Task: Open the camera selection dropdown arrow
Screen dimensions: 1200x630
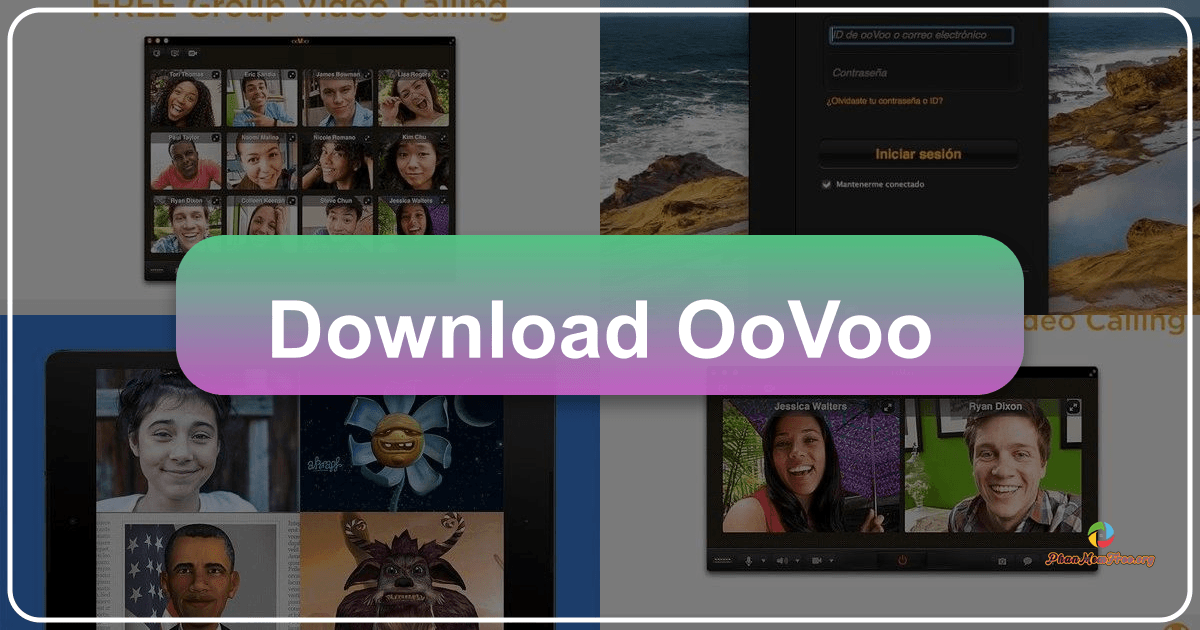Action: click(832, 559)
